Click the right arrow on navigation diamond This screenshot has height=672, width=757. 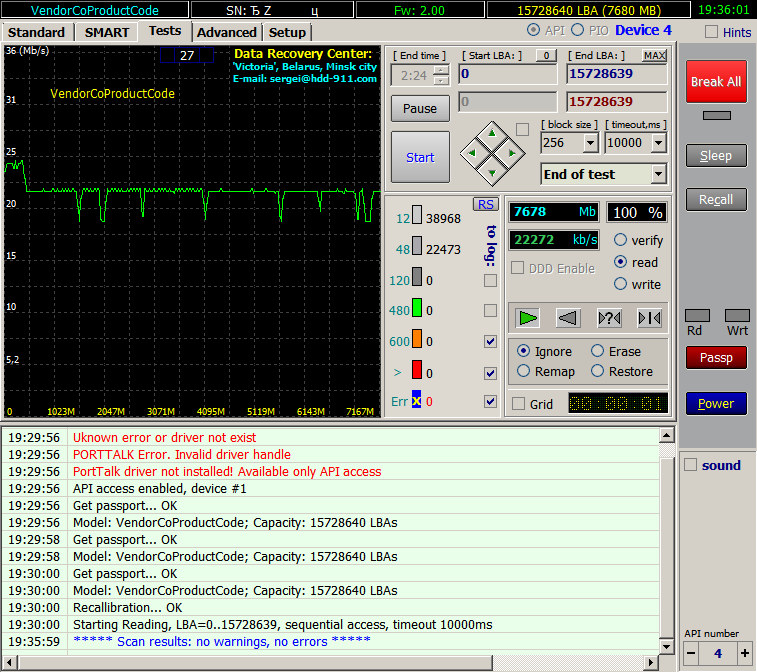coord(511,153)
